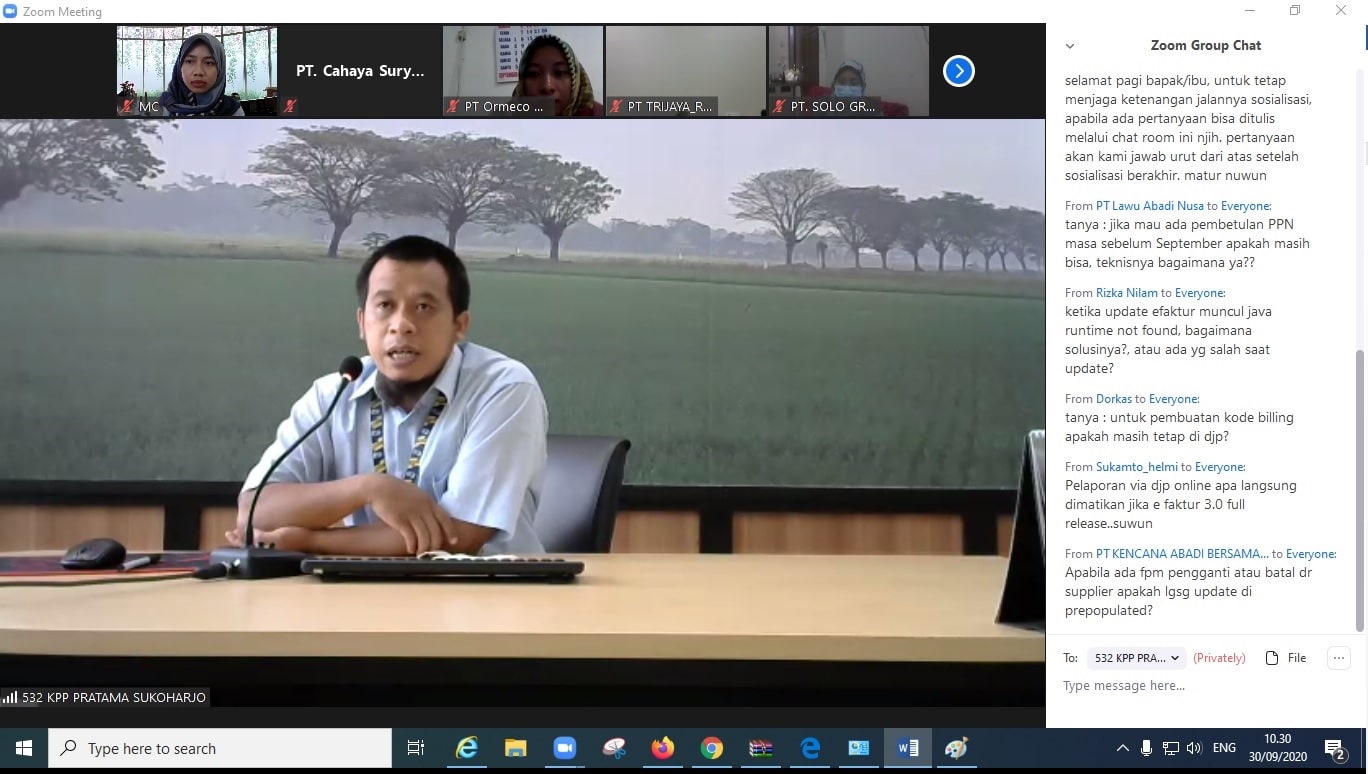Viewport: 1368px width, 774px height.
Task: Open Zoom from the Windows taskbar
Action: (x=565, y=748)
